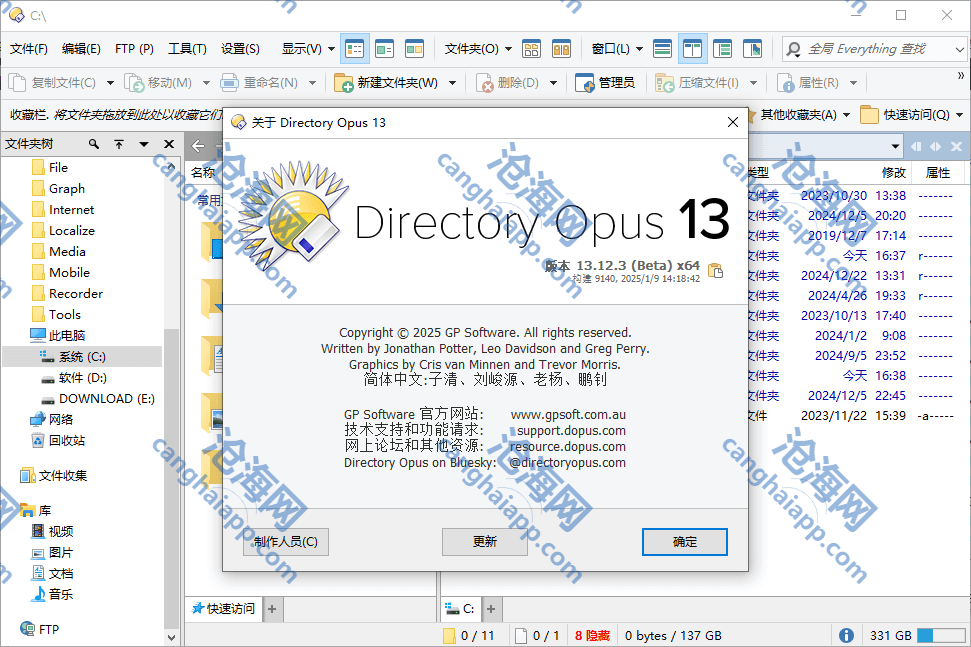Toggle the single lister display mode

click(x=662, y=48)
